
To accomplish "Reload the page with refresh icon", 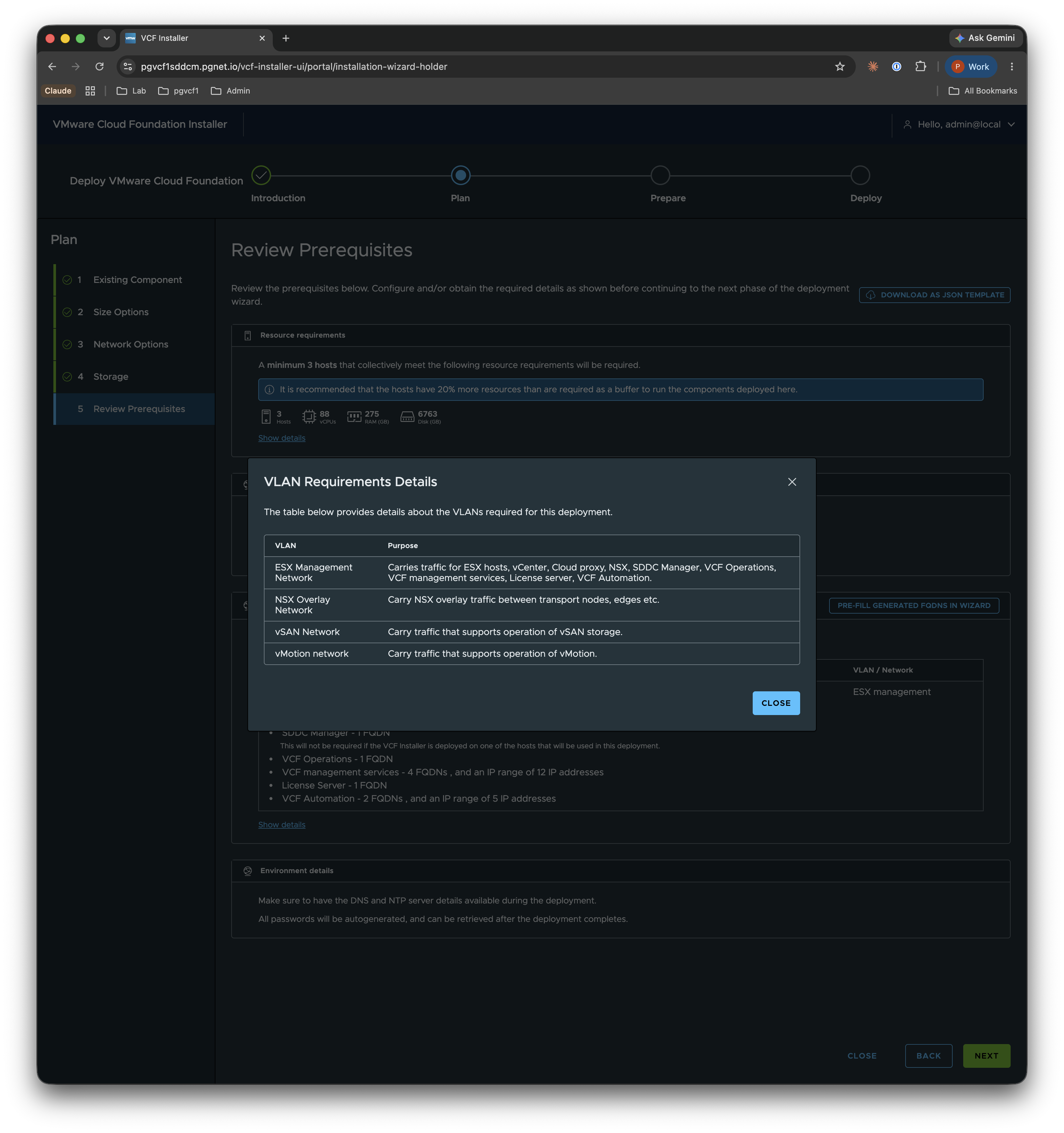I will tap(99, 67).
